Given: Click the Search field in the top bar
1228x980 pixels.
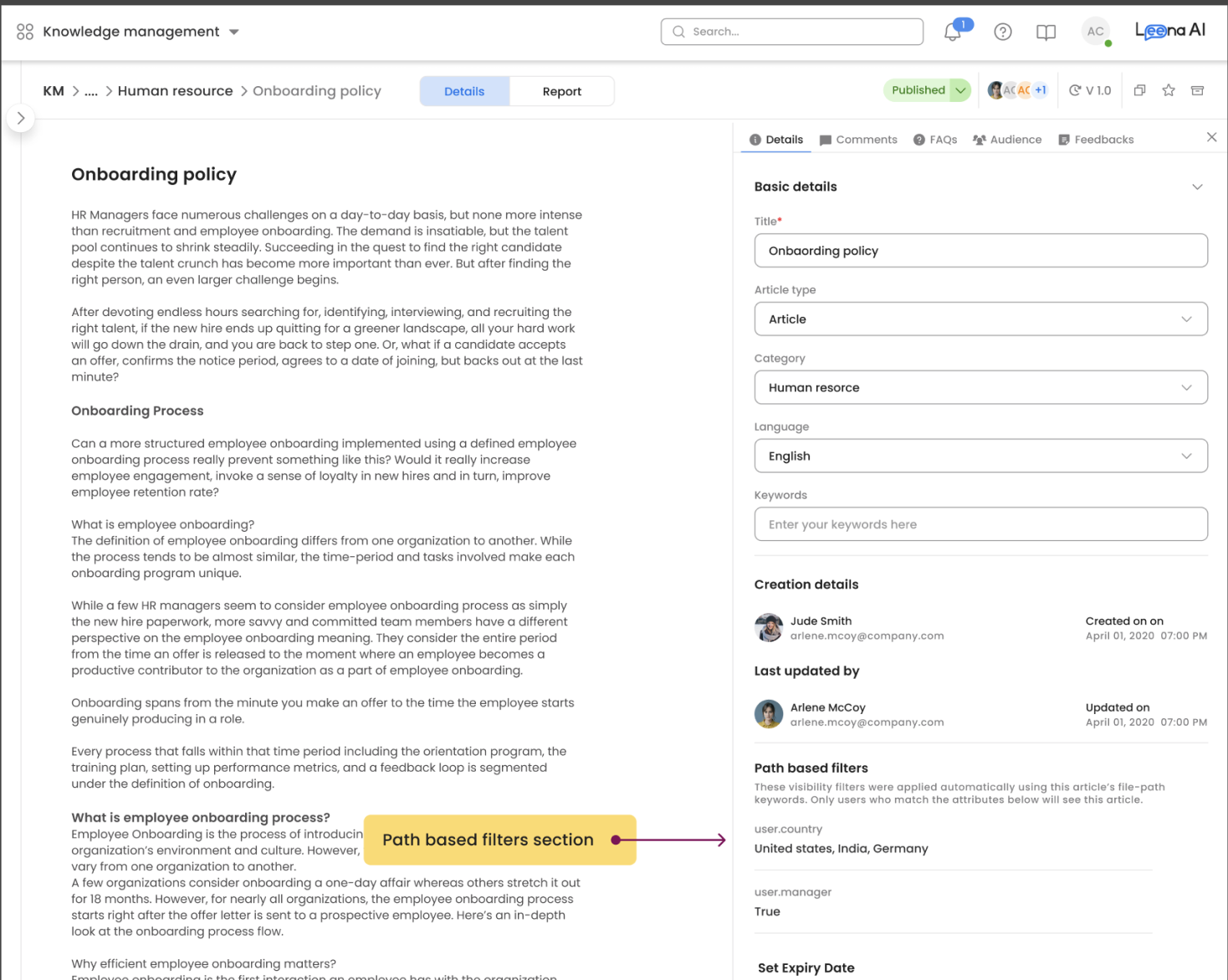Looking at the screenshot, I should click(791, 32).
